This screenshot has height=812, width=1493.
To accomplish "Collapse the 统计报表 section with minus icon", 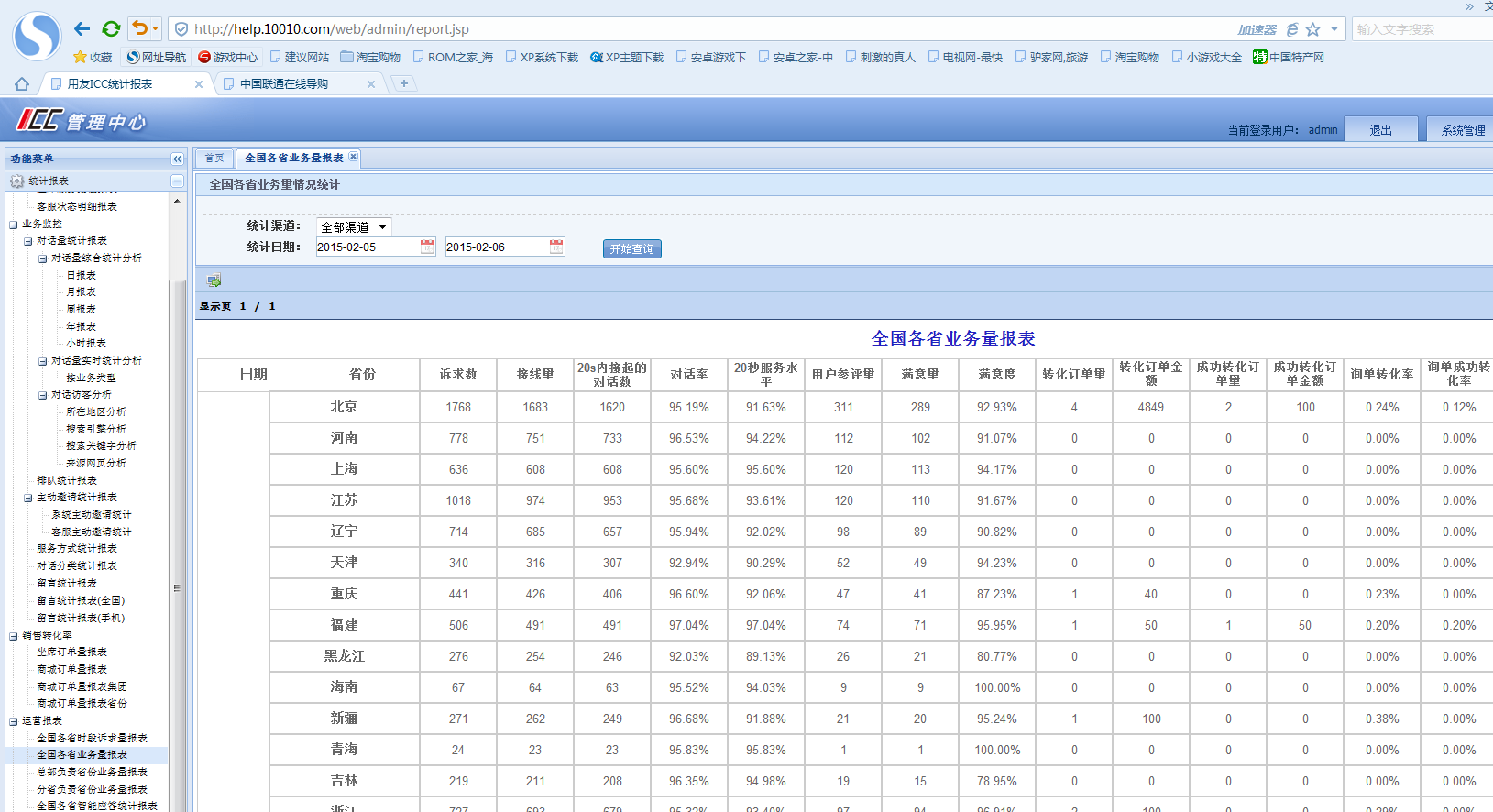I will (177, 181).
